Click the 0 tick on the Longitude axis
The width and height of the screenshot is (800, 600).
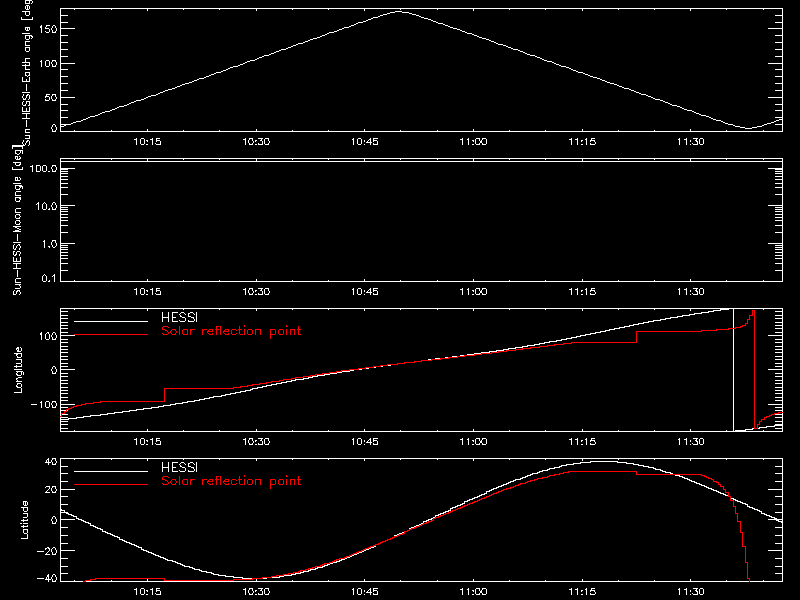(x=54, y=370)
